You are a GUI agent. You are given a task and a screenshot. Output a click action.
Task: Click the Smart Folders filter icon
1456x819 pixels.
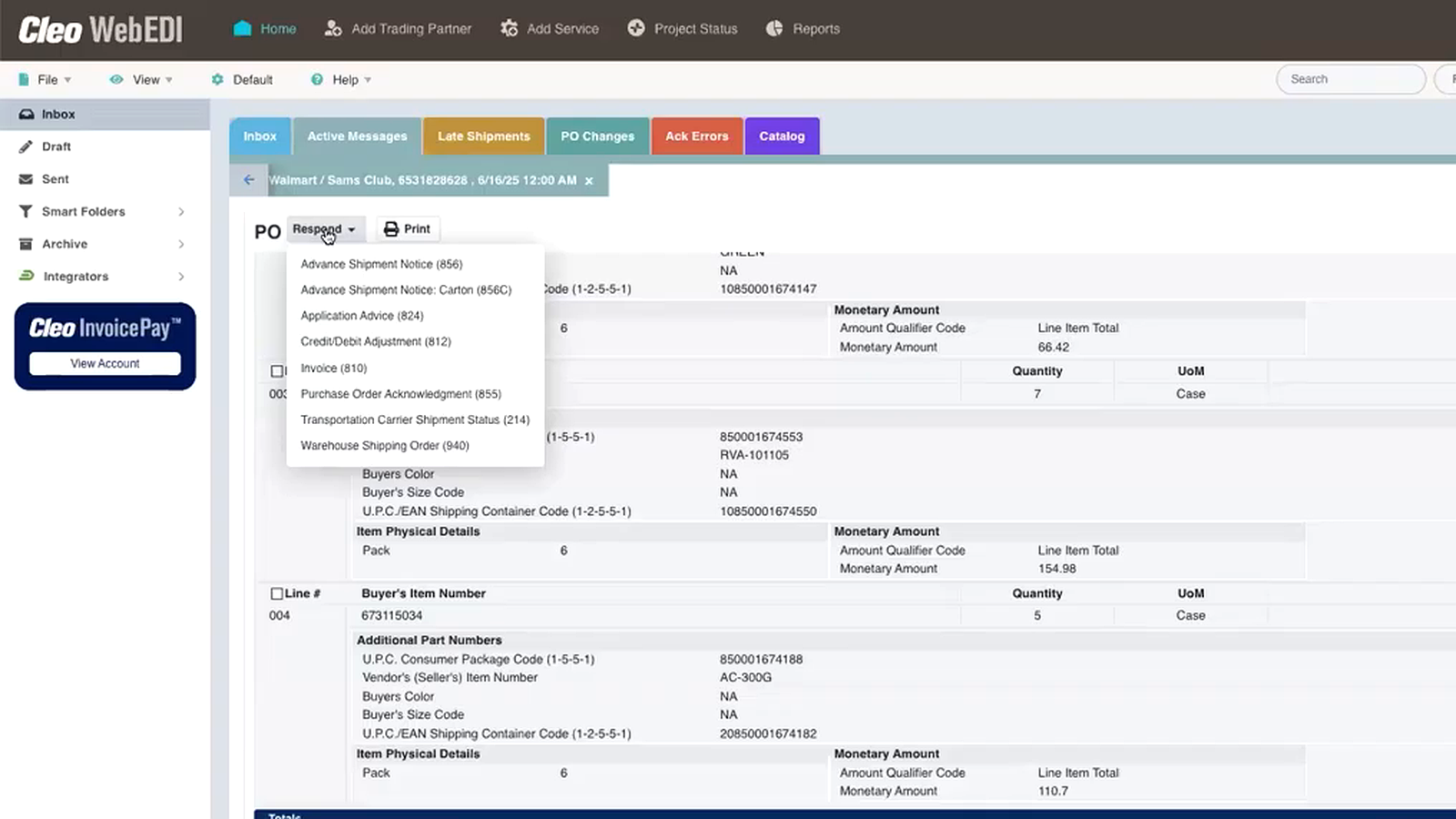26,211
